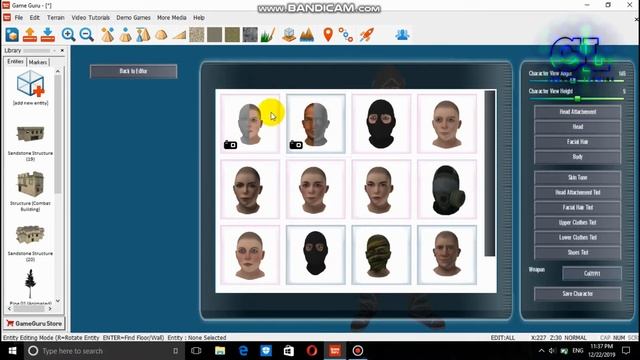Switch to entity mode cube icon
Image resolution: width=640 pixels, height=360 pixels.
point(289,35)
